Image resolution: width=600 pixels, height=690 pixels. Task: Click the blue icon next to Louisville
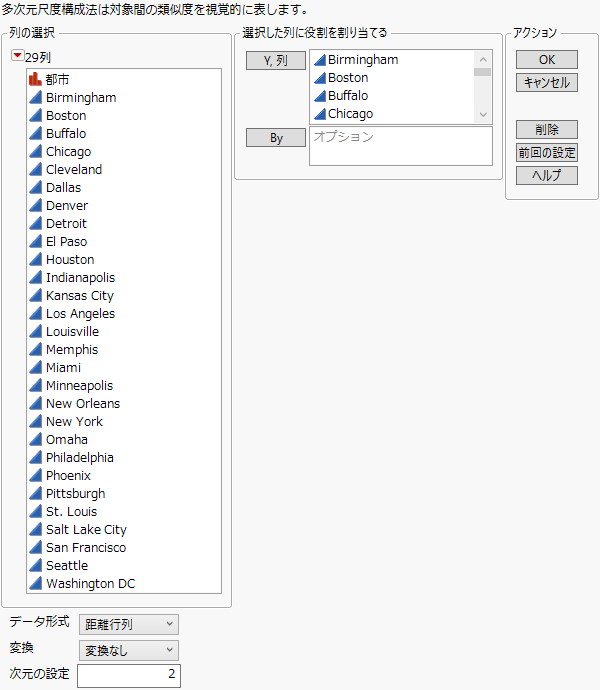tap(35, 331)
